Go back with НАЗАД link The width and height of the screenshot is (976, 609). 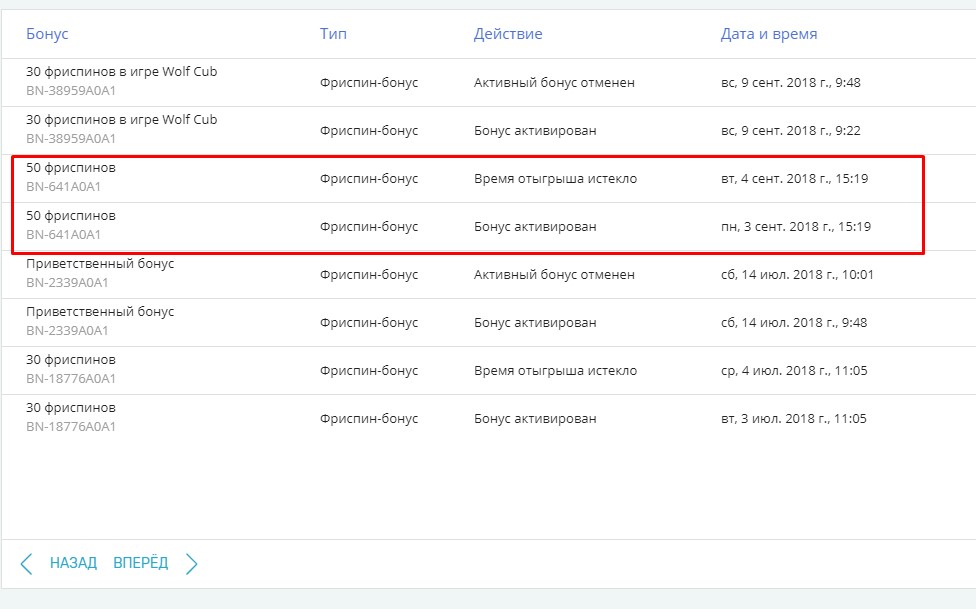click(73, 563)
